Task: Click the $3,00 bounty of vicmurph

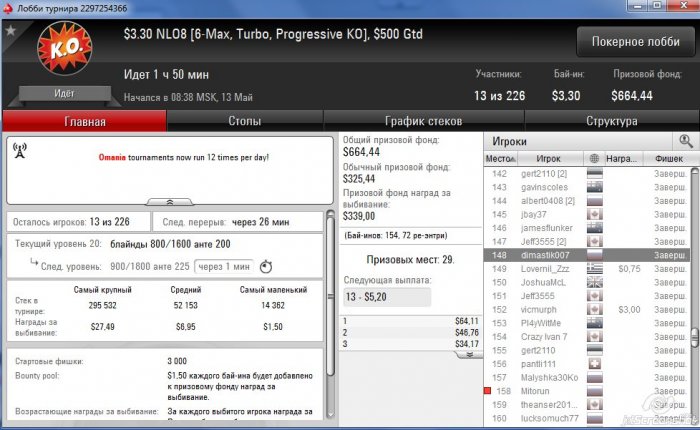Action: pyautogui.click(x=629, y=309)
